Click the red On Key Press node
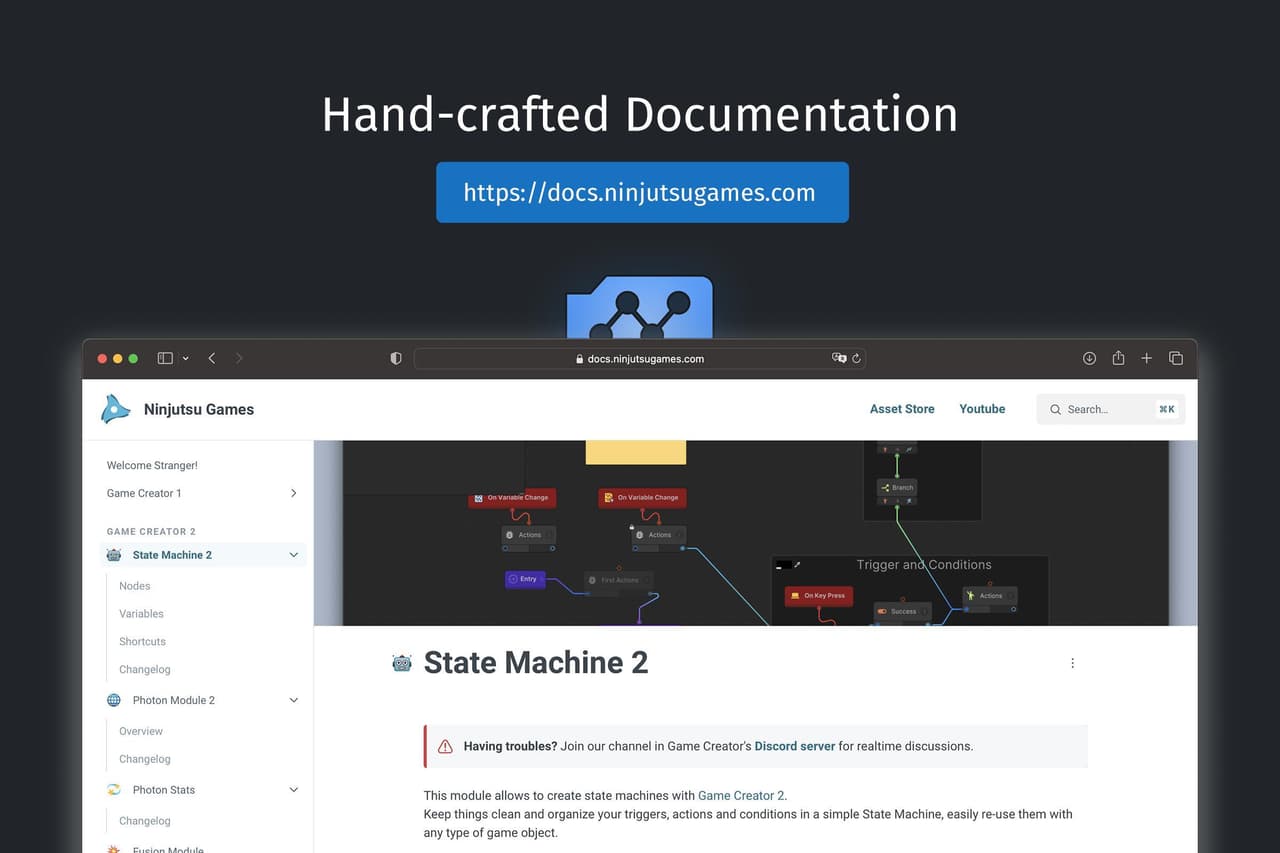1280x853 pixels. (819, 596)
